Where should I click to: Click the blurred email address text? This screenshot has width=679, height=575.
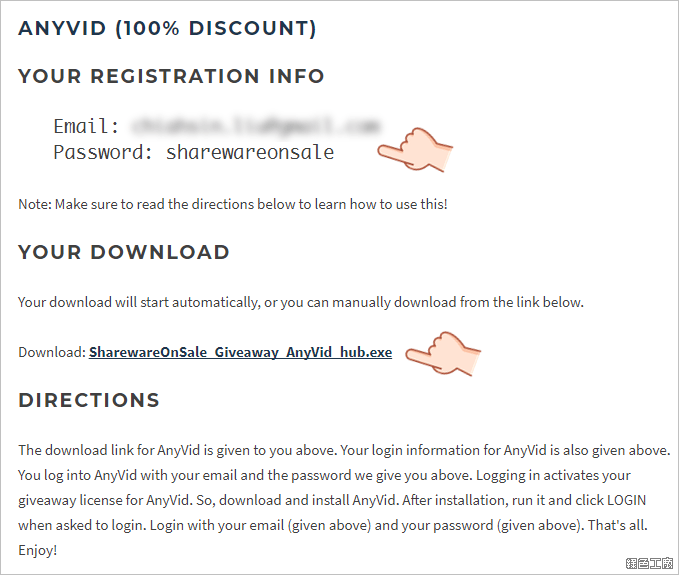tap(255, 126)
